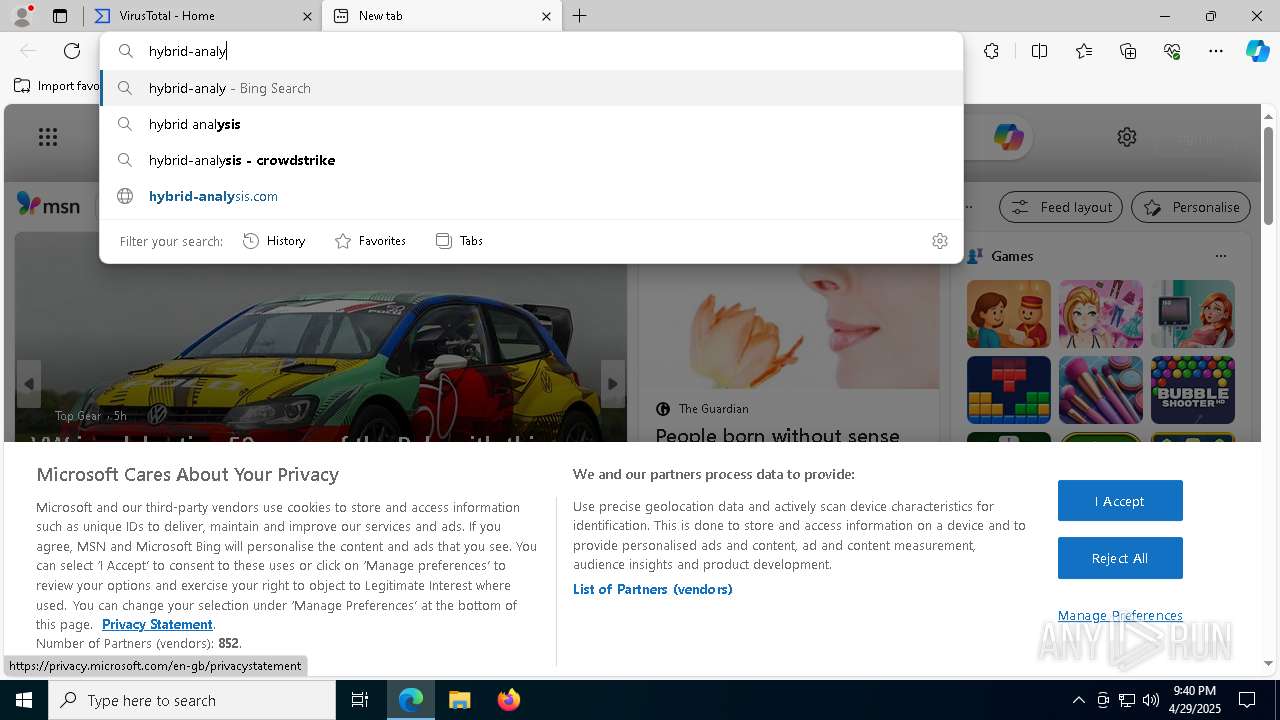Go to previous carousel slide
Viewport: 1280px width, 720px height.
(29, 384)
